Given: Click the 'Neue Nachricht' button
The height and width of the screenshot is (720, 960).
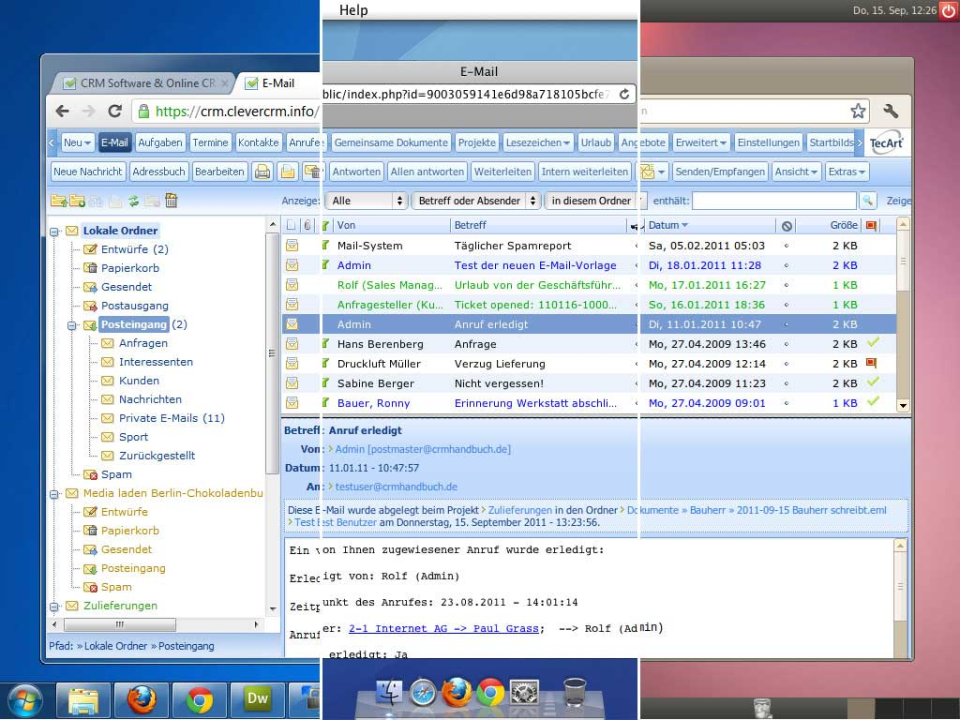Looking at the screenshot, I should (88, 172).
